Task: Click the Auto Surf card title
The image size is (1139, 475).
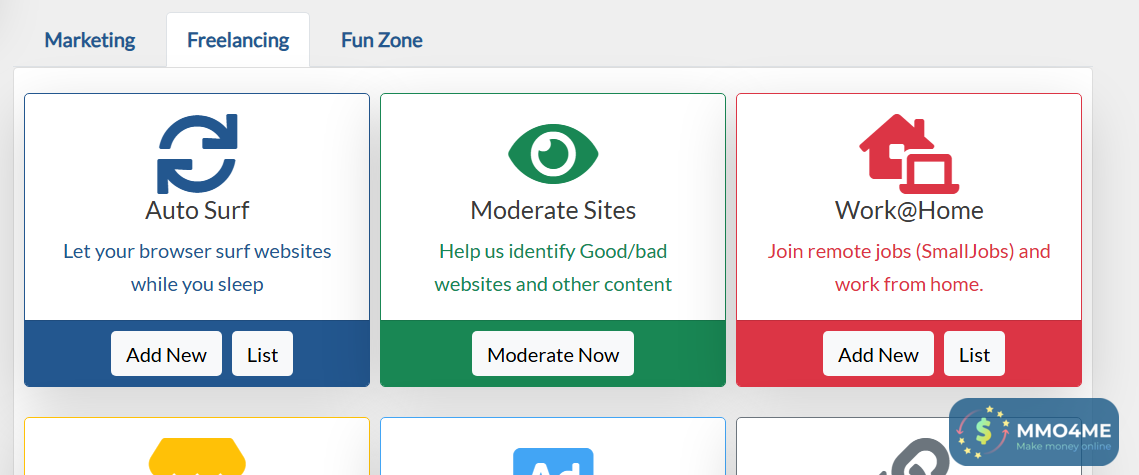Action: (x=197, y=210)
